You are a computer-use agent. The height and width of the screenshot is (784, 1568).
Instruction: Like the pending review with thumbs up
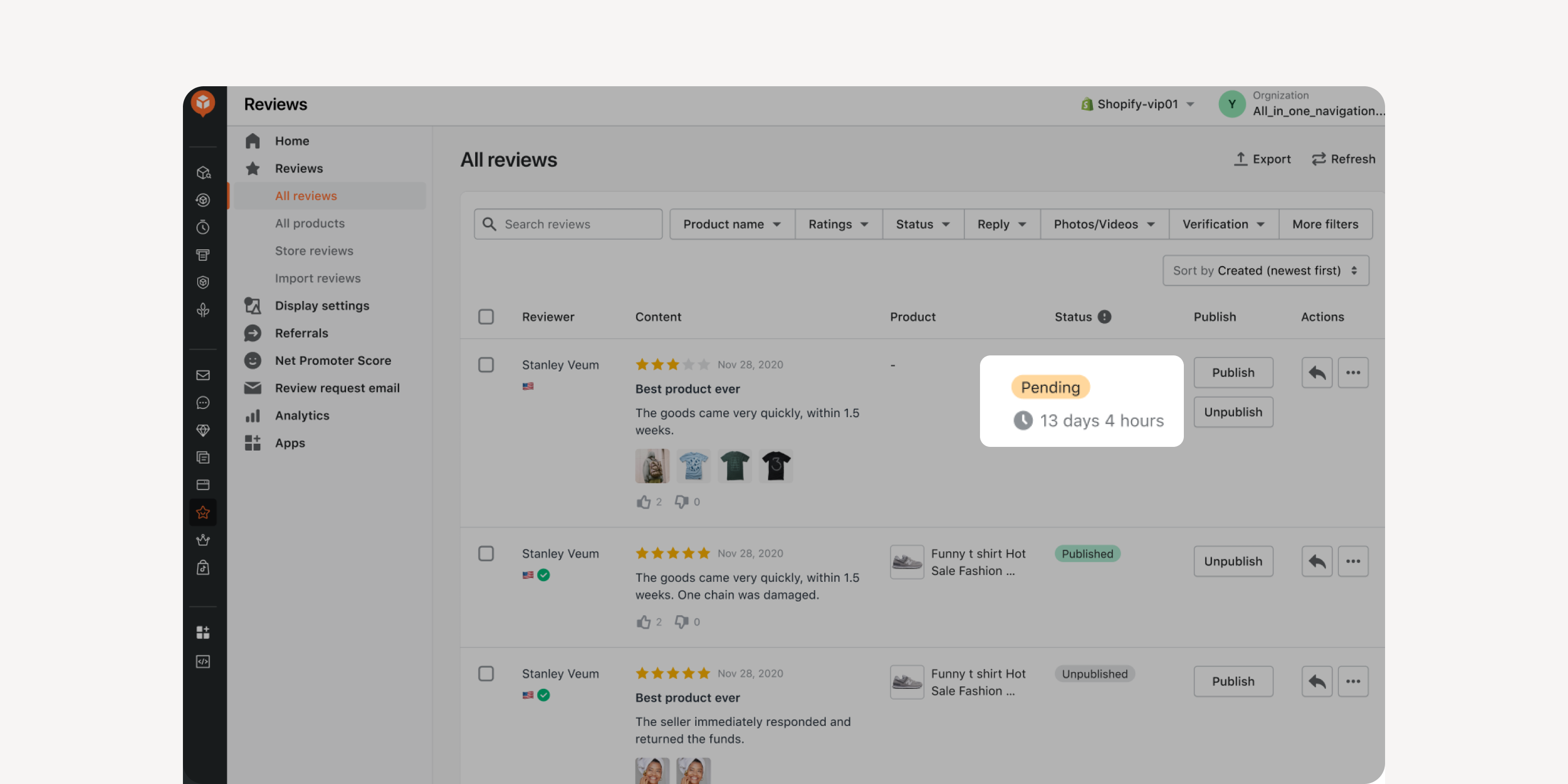[x=643, y=502]
